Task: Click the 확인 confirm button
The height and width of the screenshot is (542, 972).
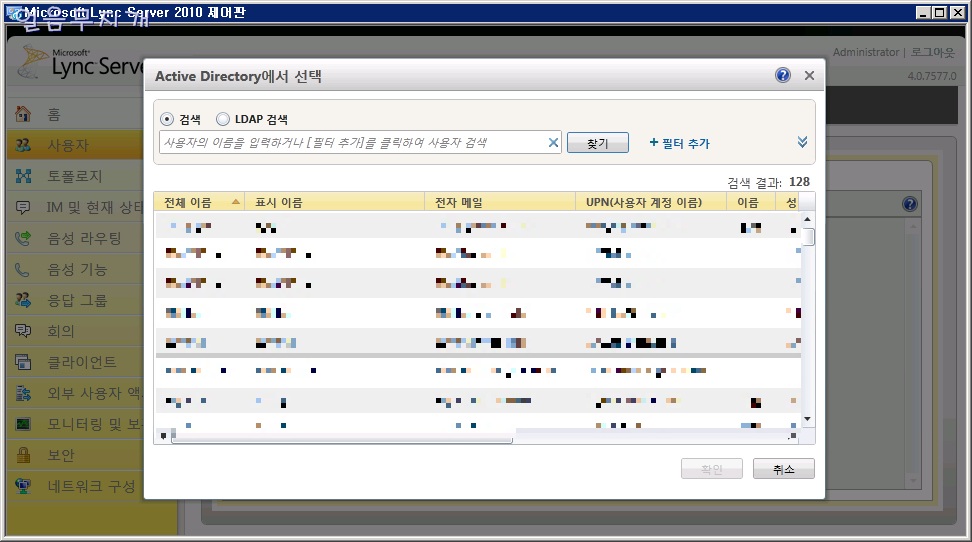Action: pyautogui.click(x=712, y=469)
